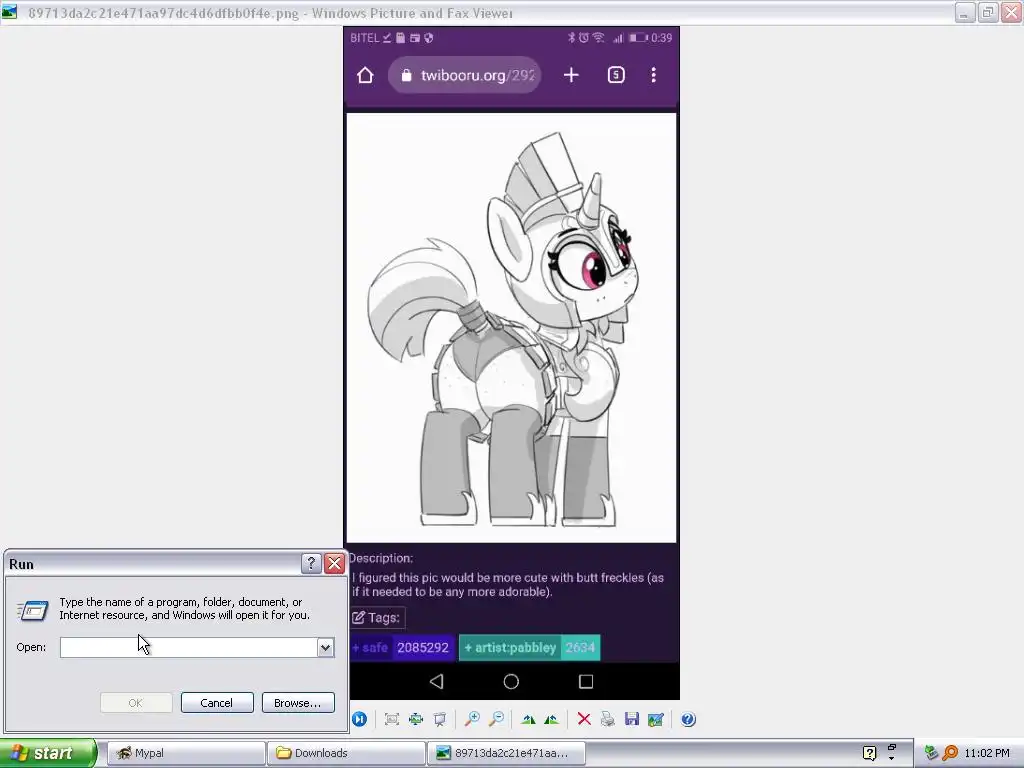Viewport: 1024px width, 768px height.
Task: Close the Run dialog
Action: click(334, 564)
